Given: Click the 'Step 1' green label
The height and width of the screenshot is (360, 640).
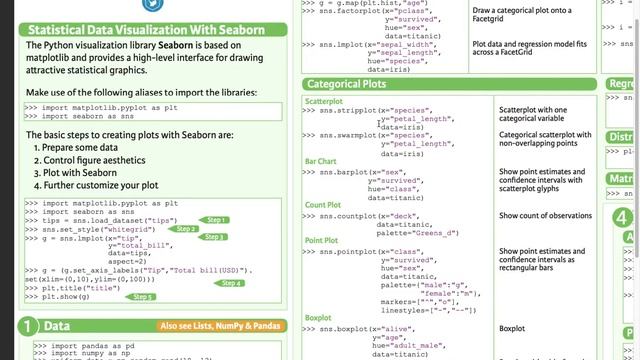Looking at the screenshot, I should (214, 220).
